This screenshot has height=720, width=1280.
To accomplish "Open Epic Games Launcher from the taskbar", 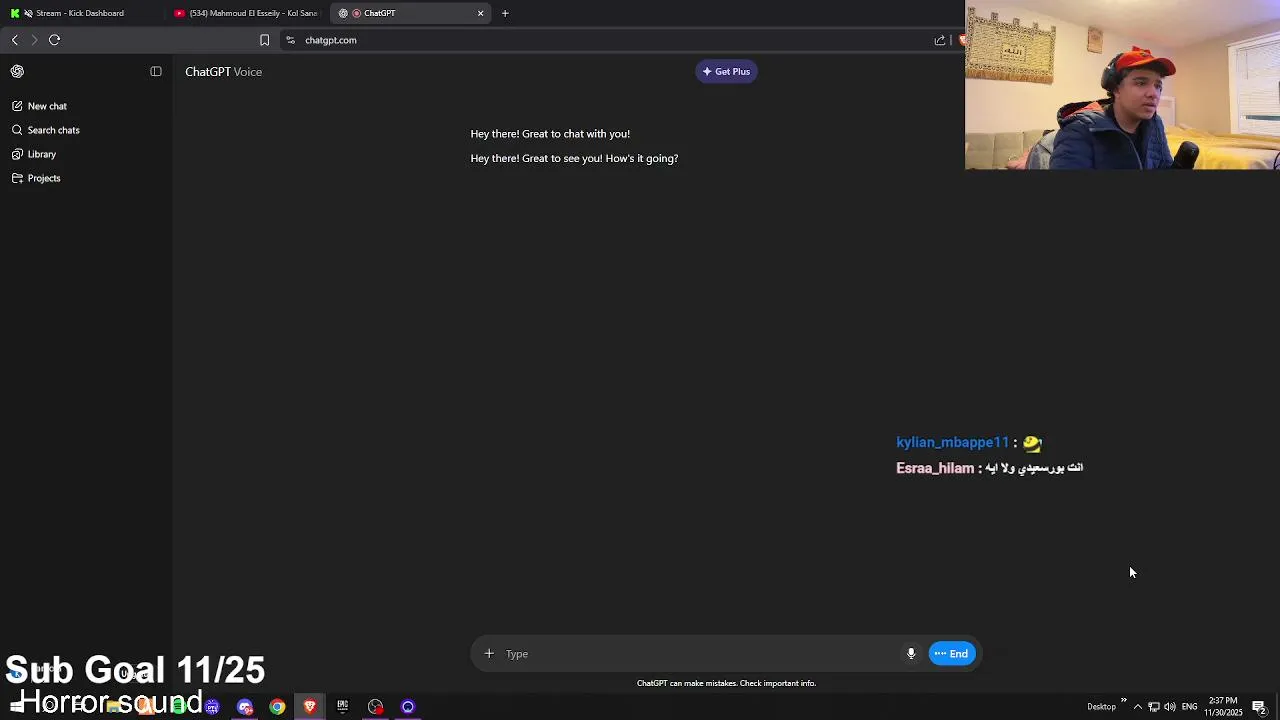I will pyautogui.click(x=342, y=707).
